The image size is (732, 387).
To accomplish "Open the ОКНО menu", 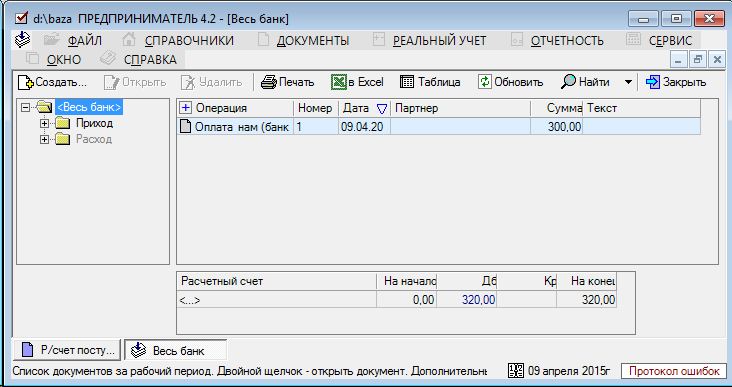I will [64, 60].
